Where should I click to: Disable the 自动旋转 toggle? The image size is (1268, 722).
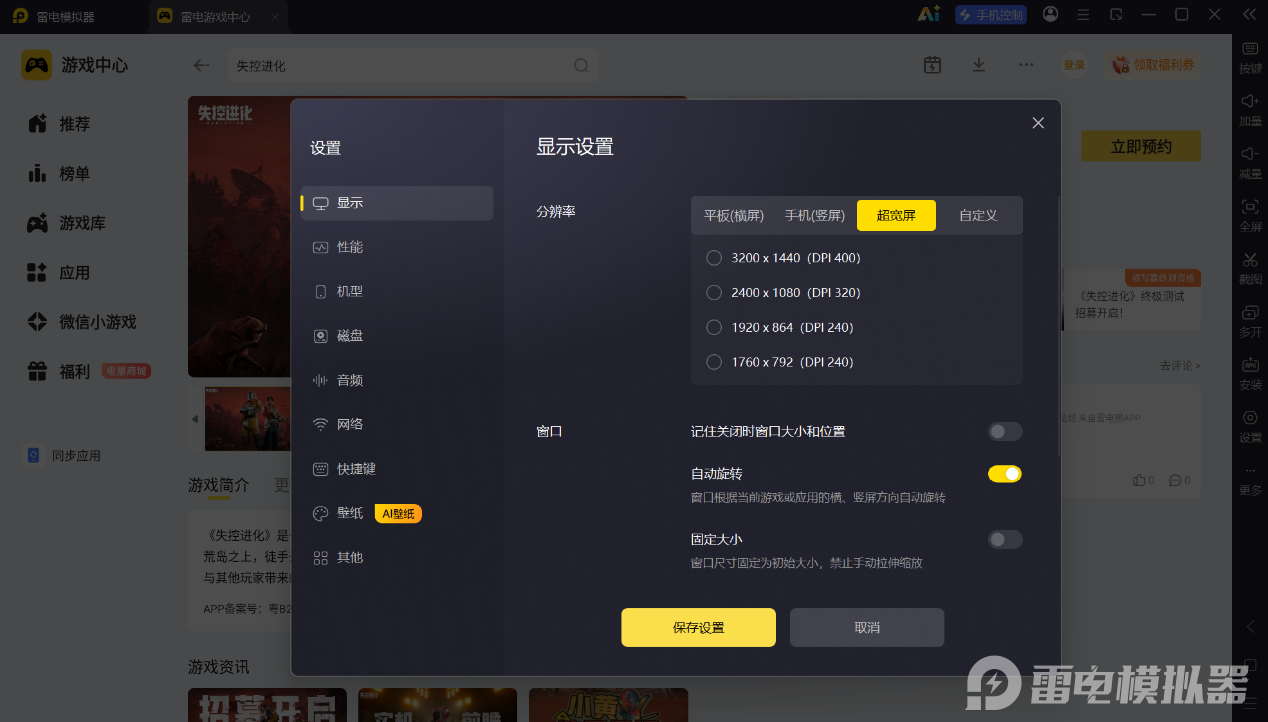click(x=1005, y=474)
